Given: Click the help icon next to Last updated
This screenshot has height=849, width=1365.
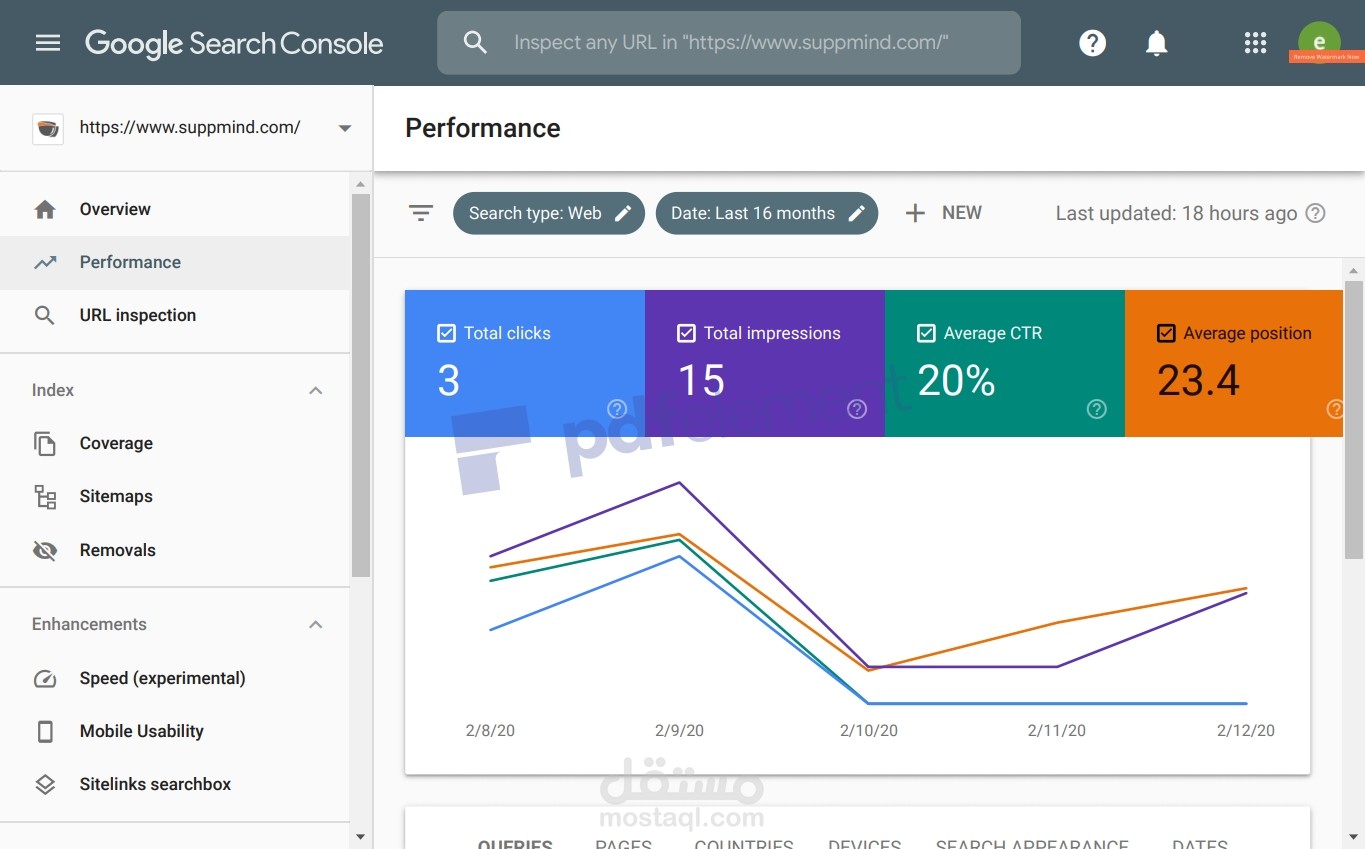Looking at the screenshot, I should (1316, 212).
